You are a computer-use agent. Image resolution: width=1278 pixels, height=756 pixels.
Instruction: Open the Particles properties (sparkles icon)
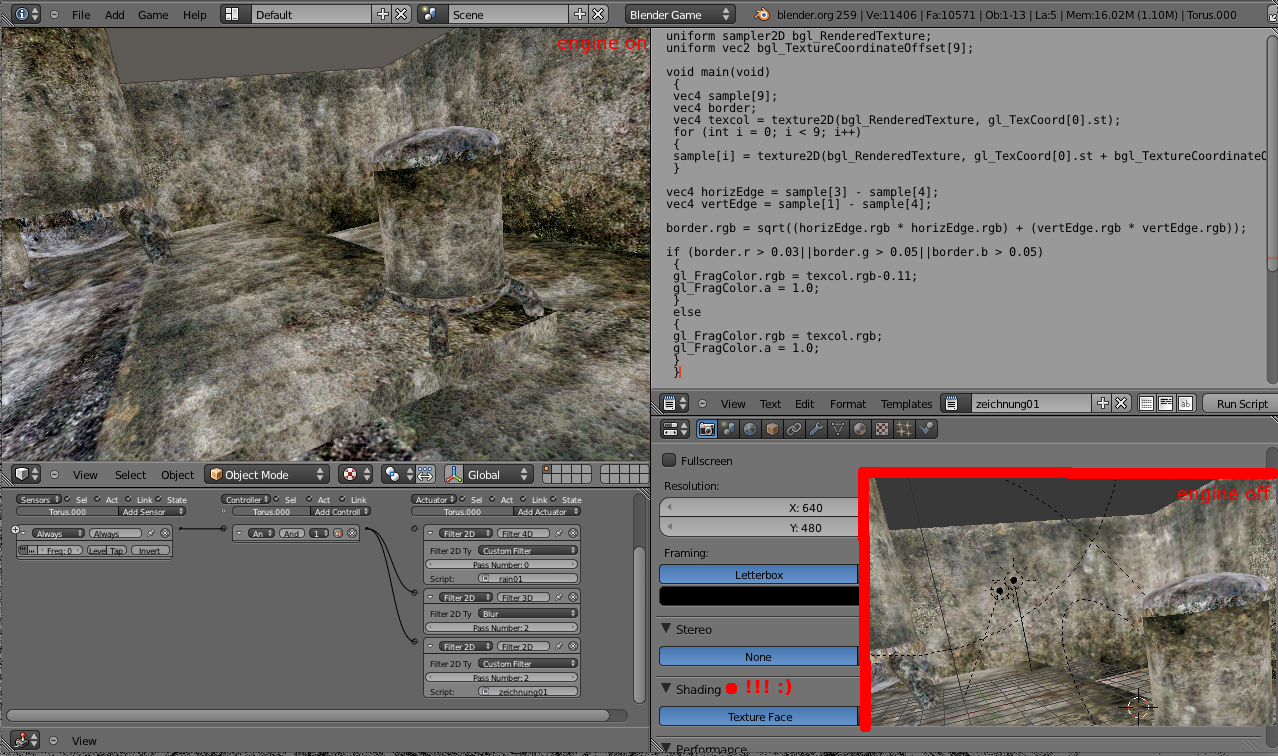pyautogui.click(x=906, y=428)
